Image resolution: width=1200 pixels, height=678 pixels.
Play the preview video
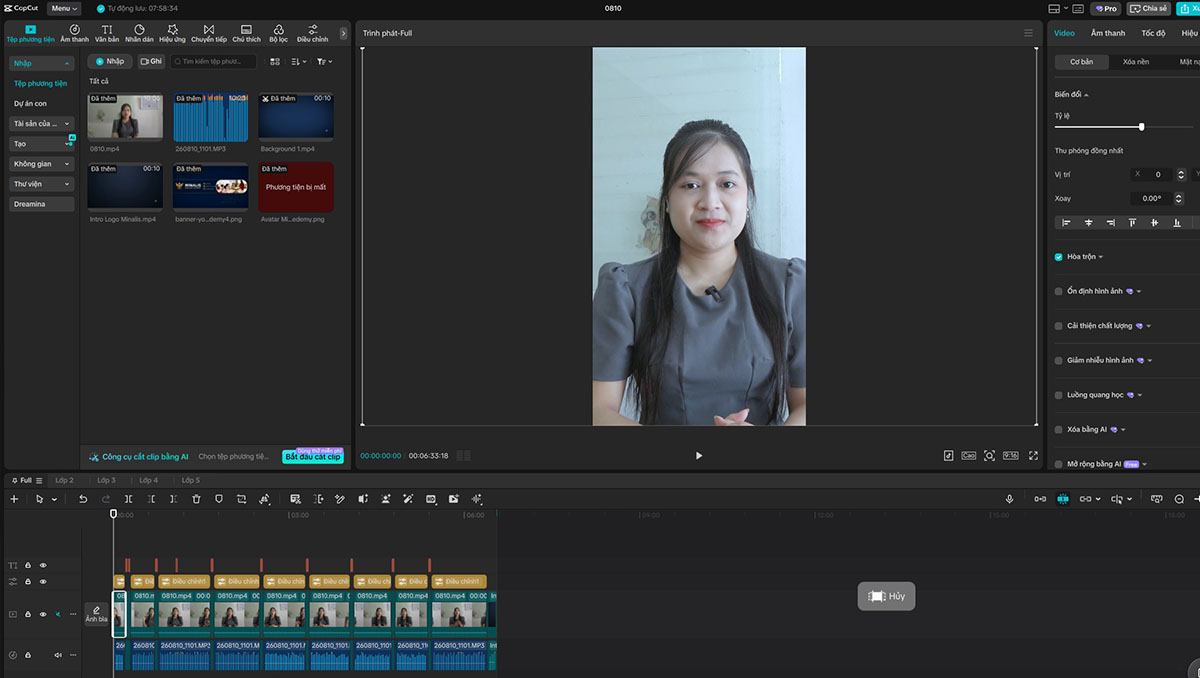point(699,455)
